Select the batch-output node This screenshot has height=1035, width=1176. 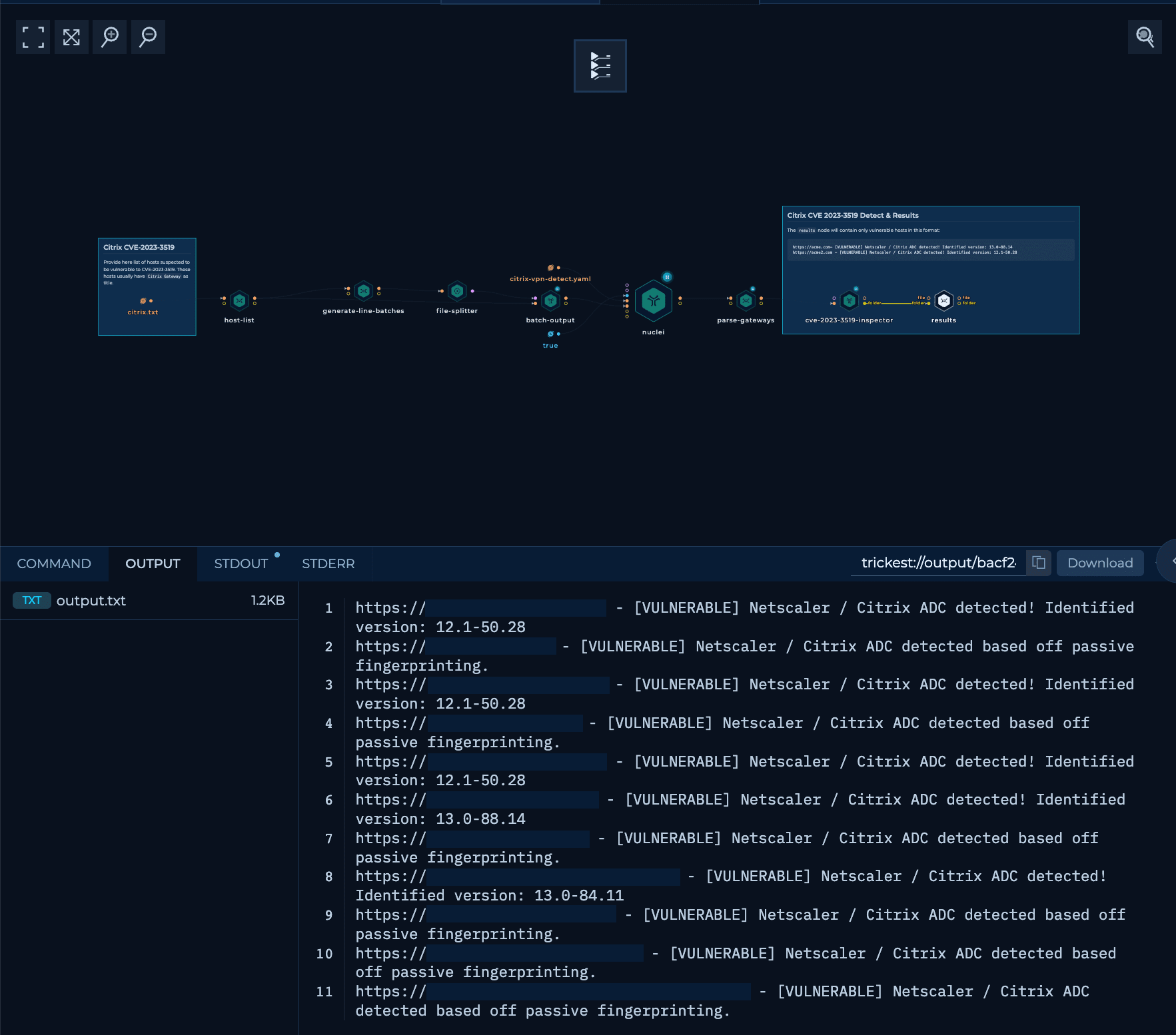550,301
